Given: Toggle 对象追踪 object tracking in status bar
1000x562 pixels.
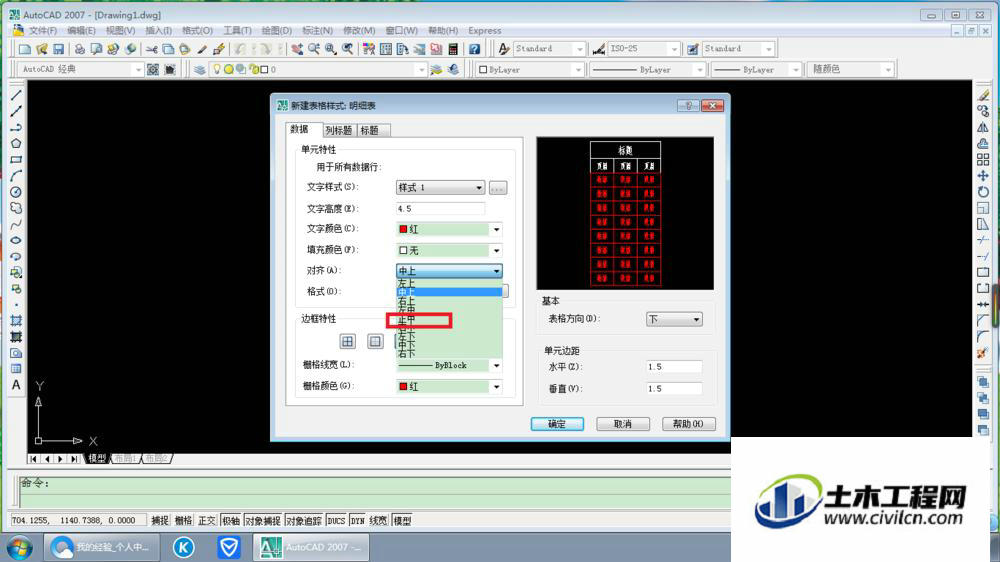Looking at the screenshot, I should tap(304, 521).
